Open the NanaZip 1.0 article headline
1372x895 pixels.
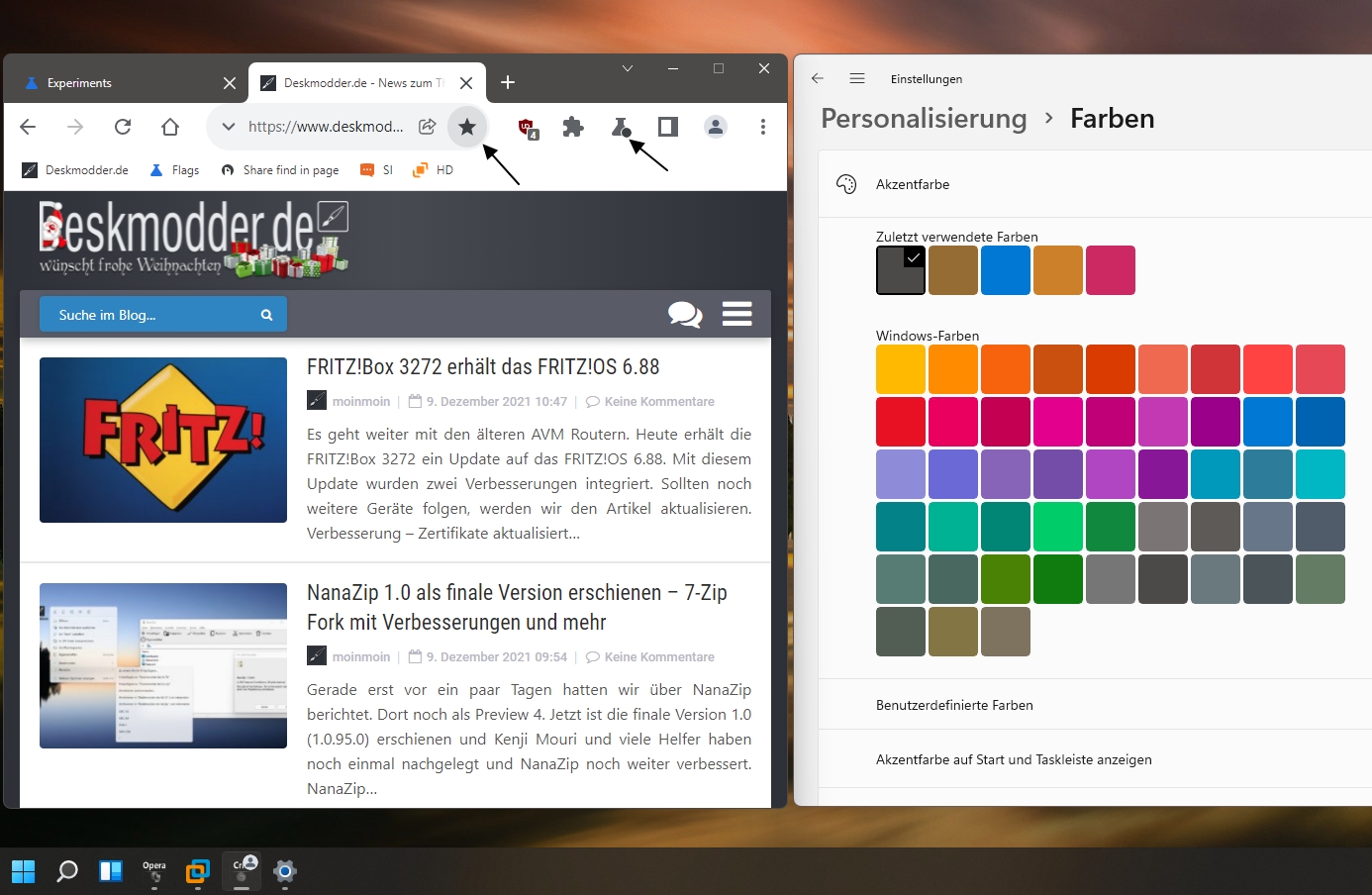[517, 607]
